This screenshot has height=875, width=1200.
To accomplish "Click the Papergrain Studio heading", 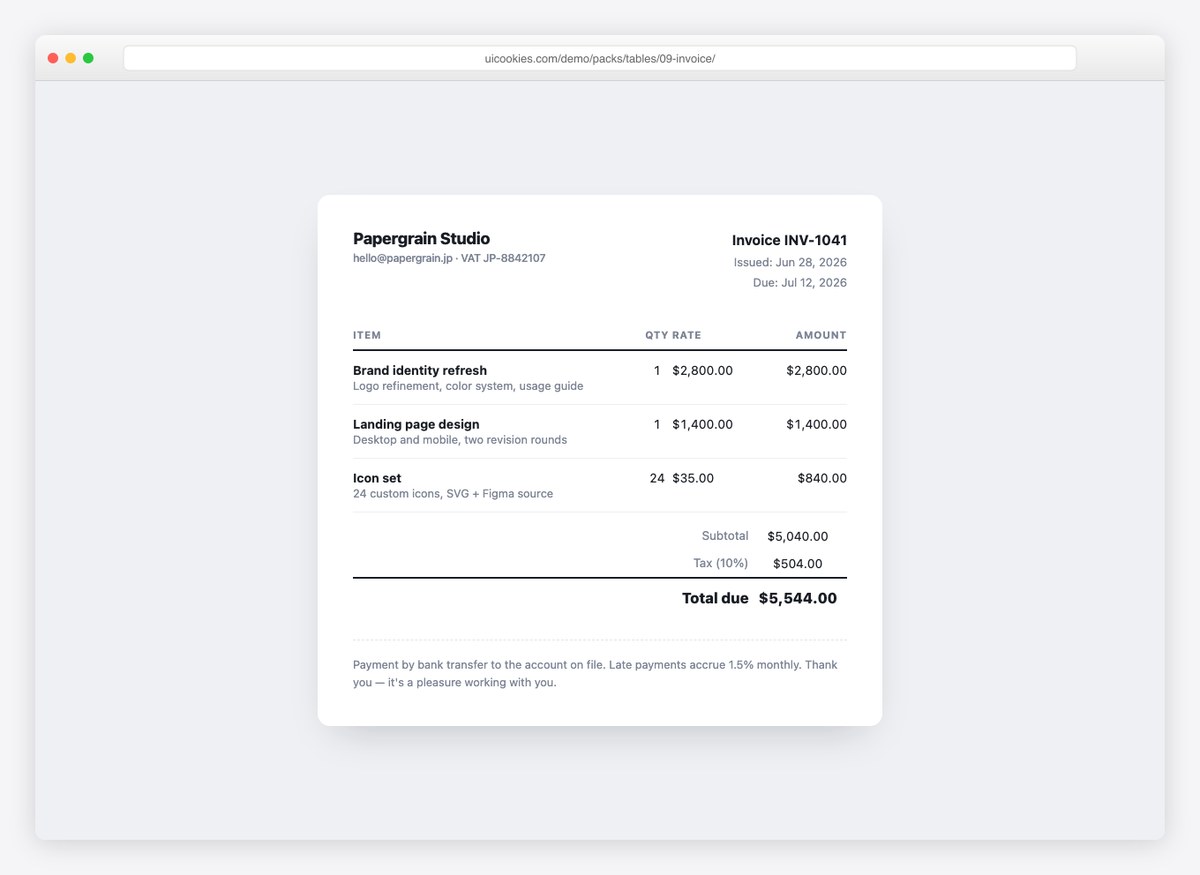I will (421, 239).
